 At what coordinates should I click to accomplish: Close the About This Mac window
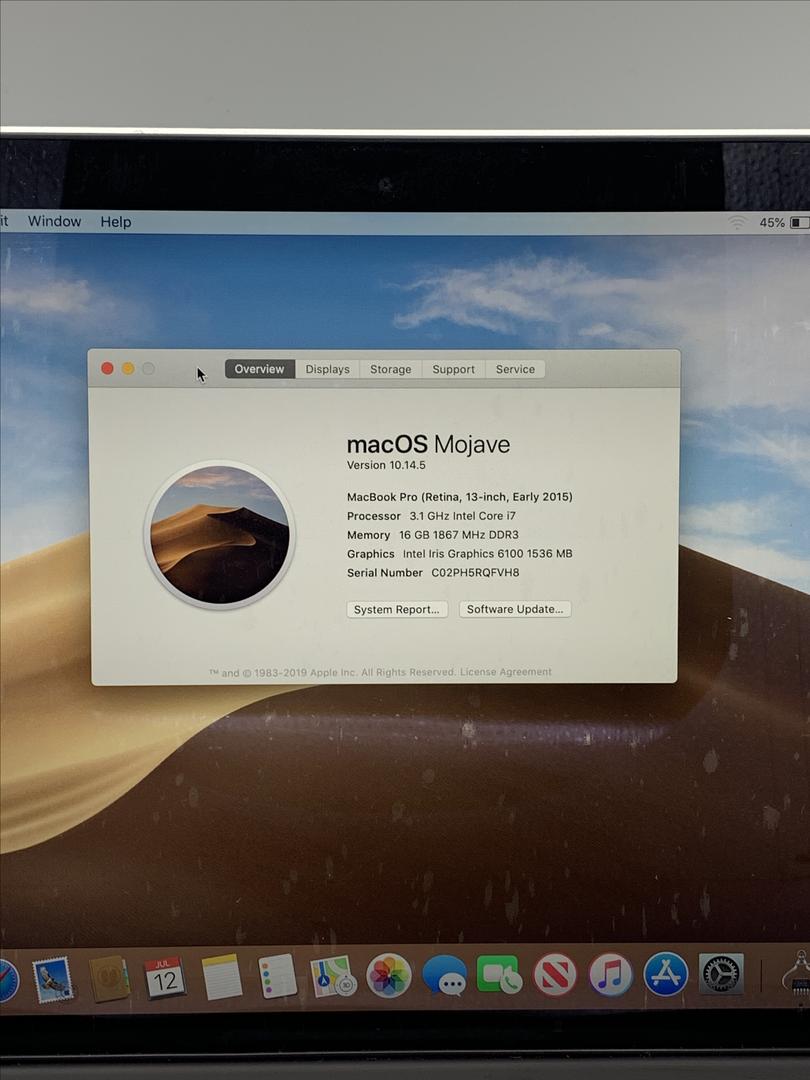pyautogui.click(x=107, y=368)
